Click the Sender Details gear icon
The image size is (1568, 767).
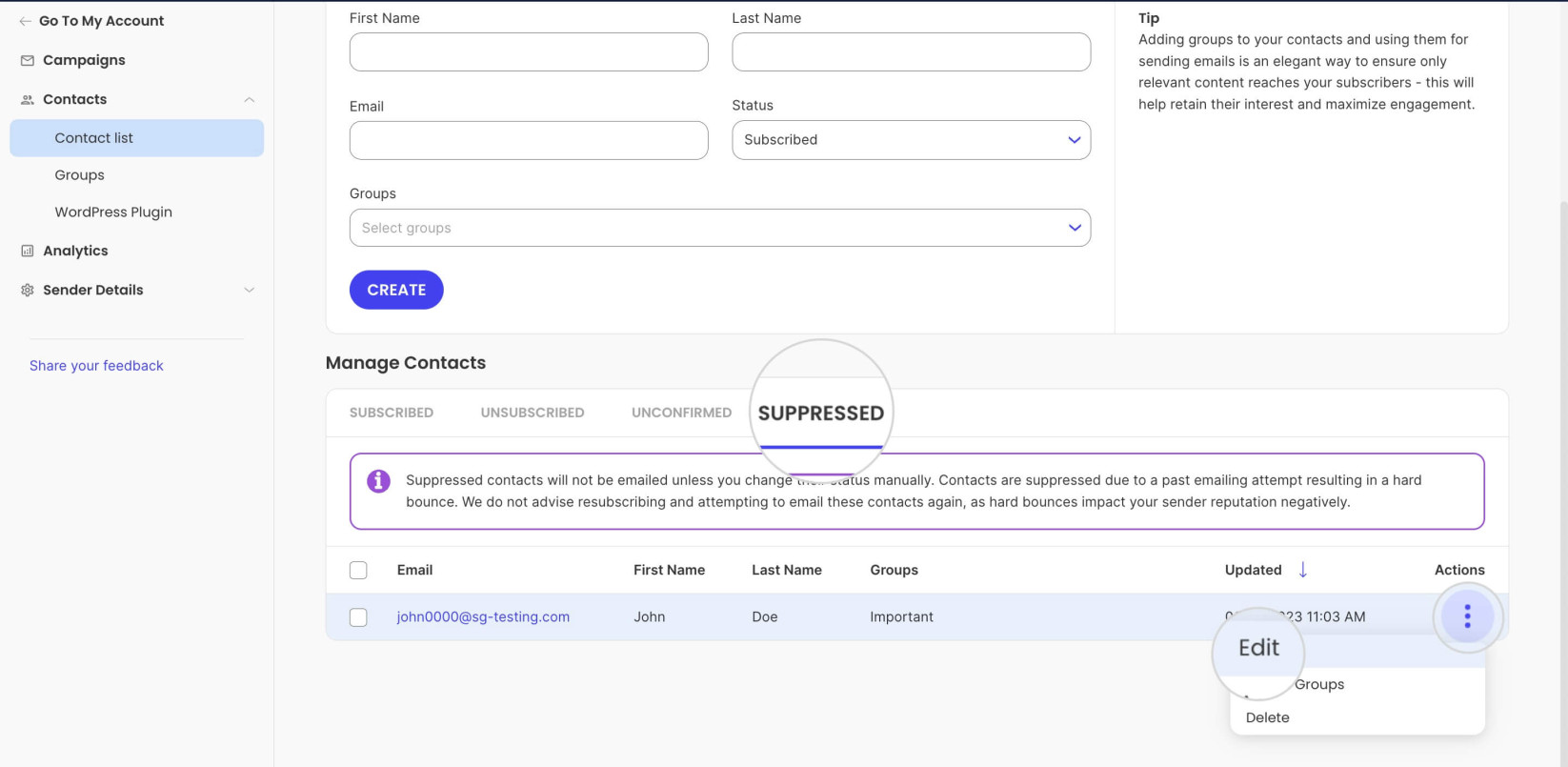[28, 290]
